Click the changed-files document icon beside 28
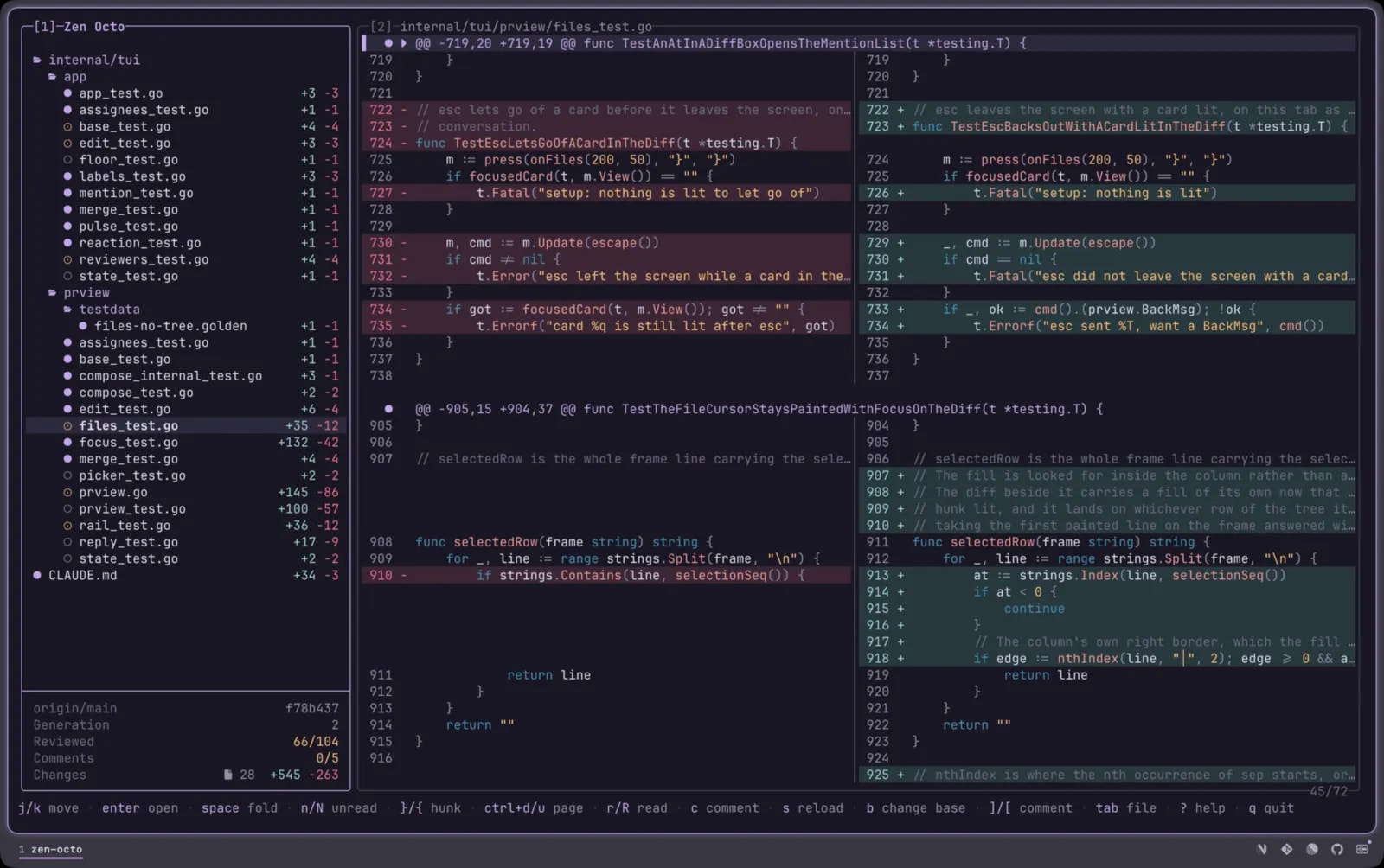Screen dimensions: 1384x868 point(228,775)
